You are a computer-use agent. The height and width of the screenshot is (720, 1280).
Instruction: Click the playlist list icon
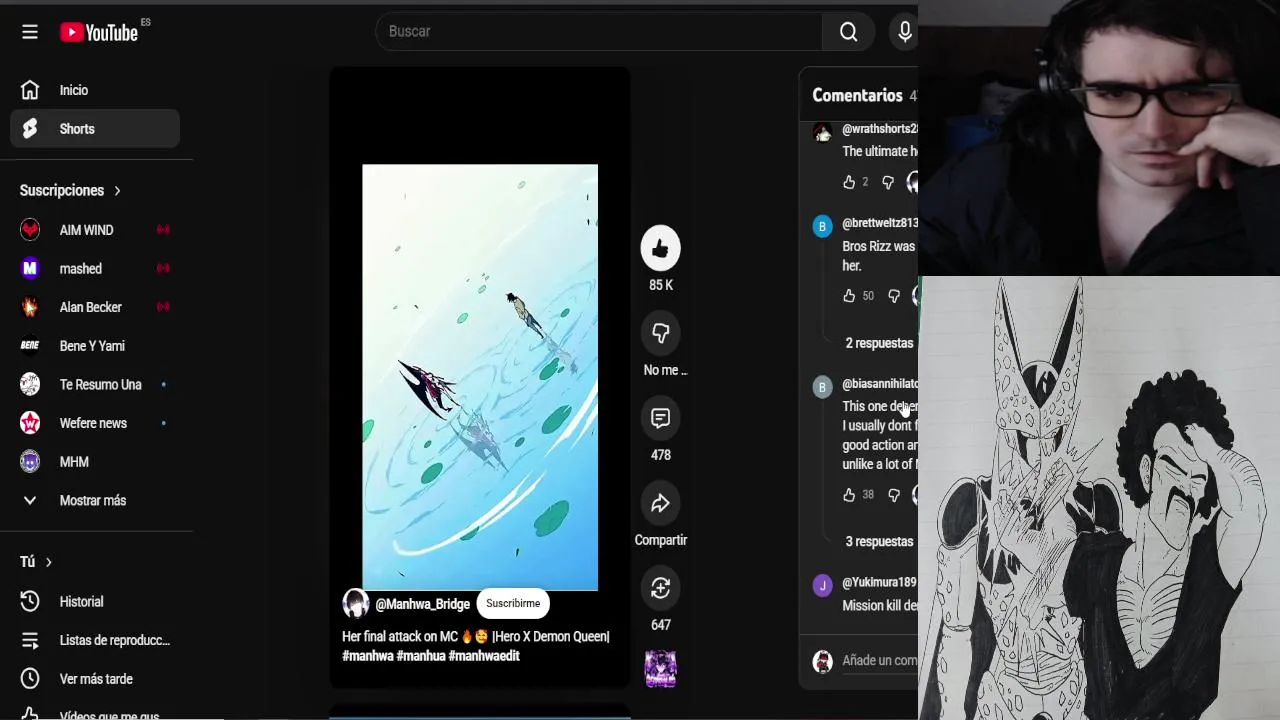30,640
